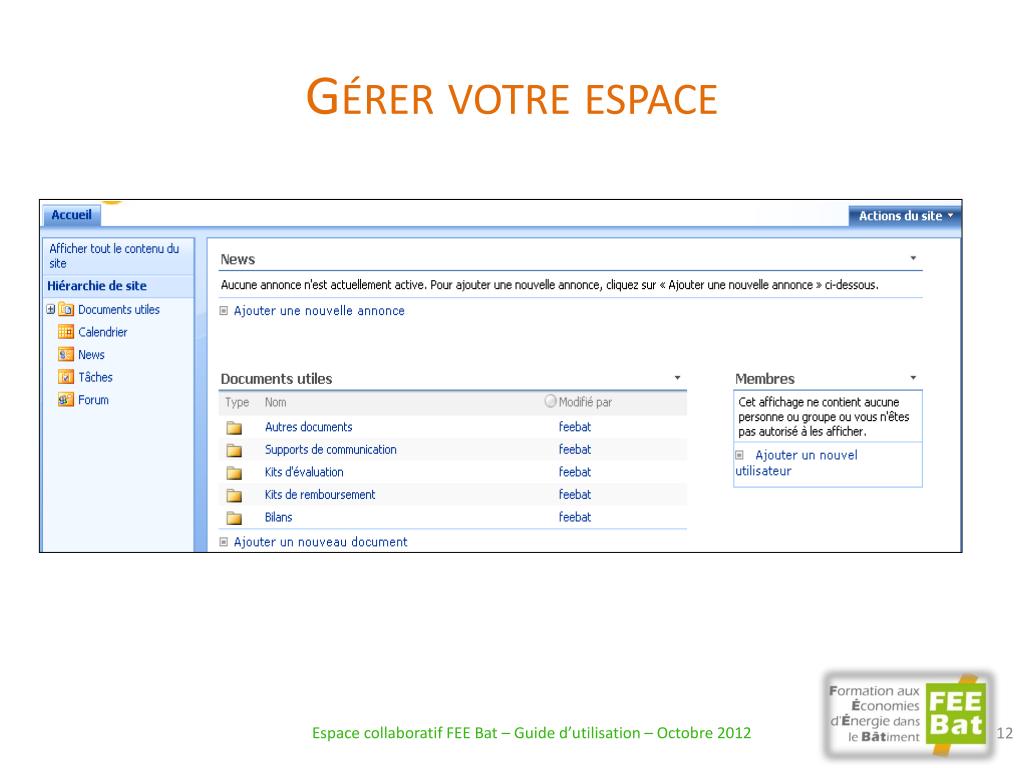The image size is (1024, 768).
Task: Click feebat in the Kits de remboursement row
Action: tap(575, 495)
